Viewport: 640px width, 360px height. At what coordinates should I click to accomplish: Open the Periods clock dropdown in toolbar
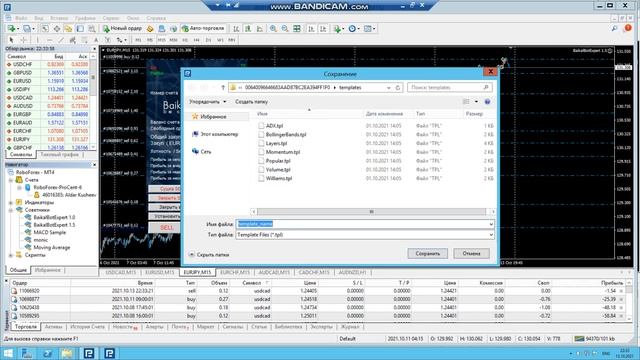[x=353, y=29]
